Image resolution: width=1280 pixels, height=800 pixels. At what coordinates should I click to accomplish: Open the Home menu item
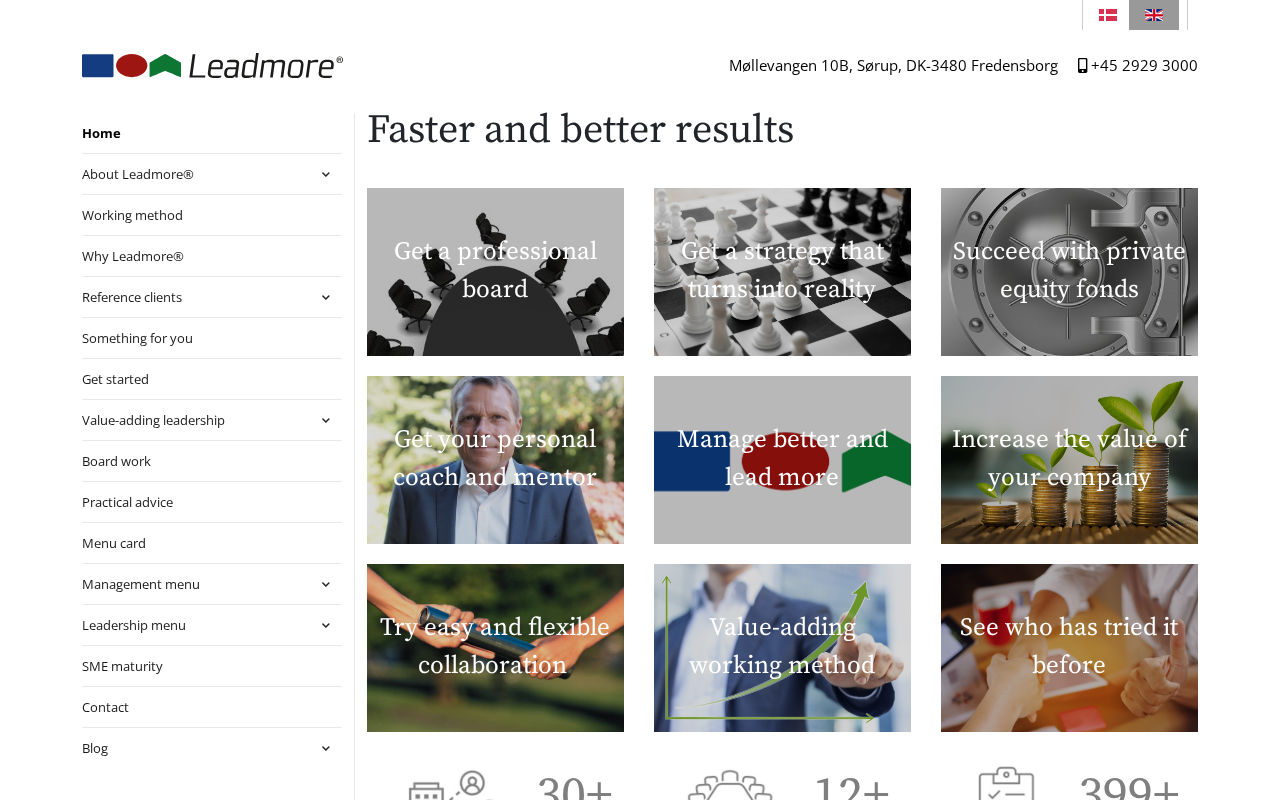tap(101, 133)
